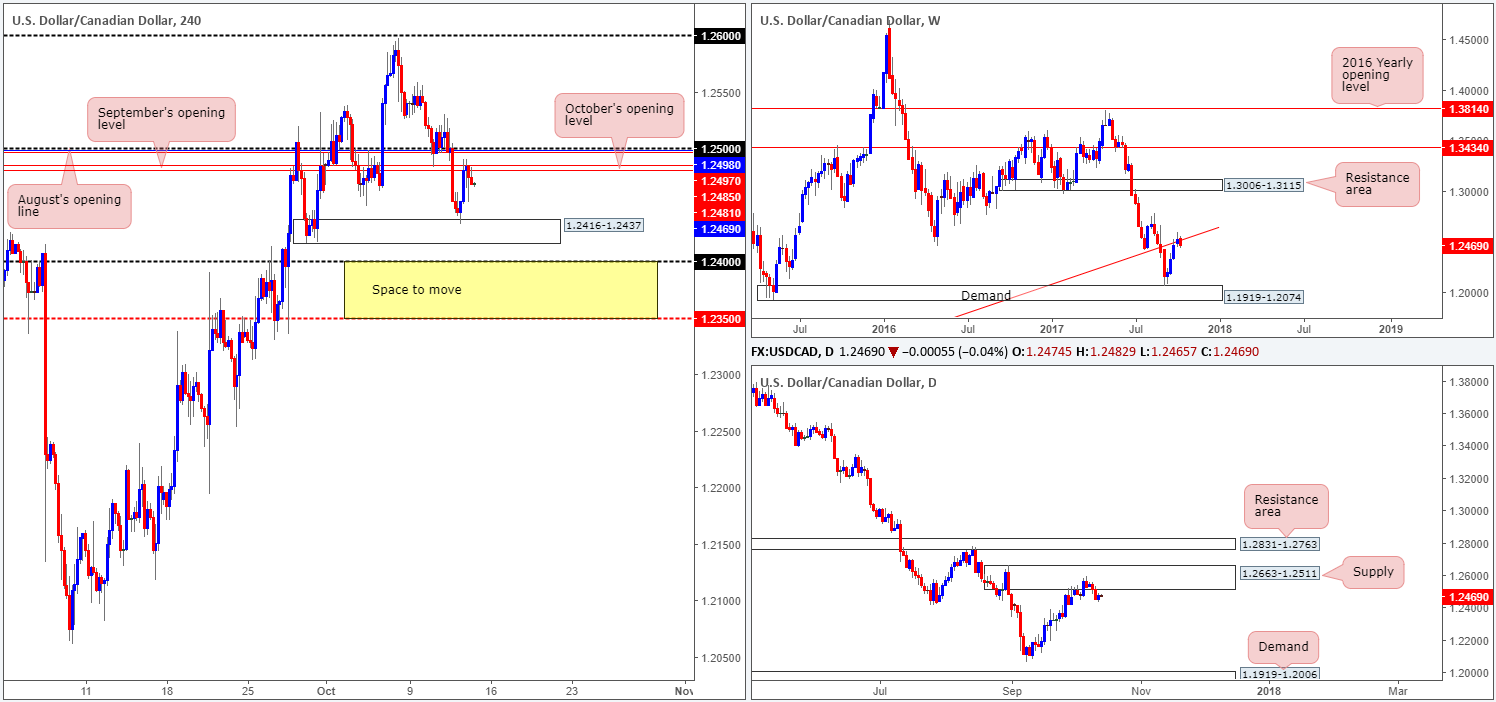Screen dimensions: 1496x702
Task: Click the 1.32000 axis value on the daily chart
Action: (1467, 478)
